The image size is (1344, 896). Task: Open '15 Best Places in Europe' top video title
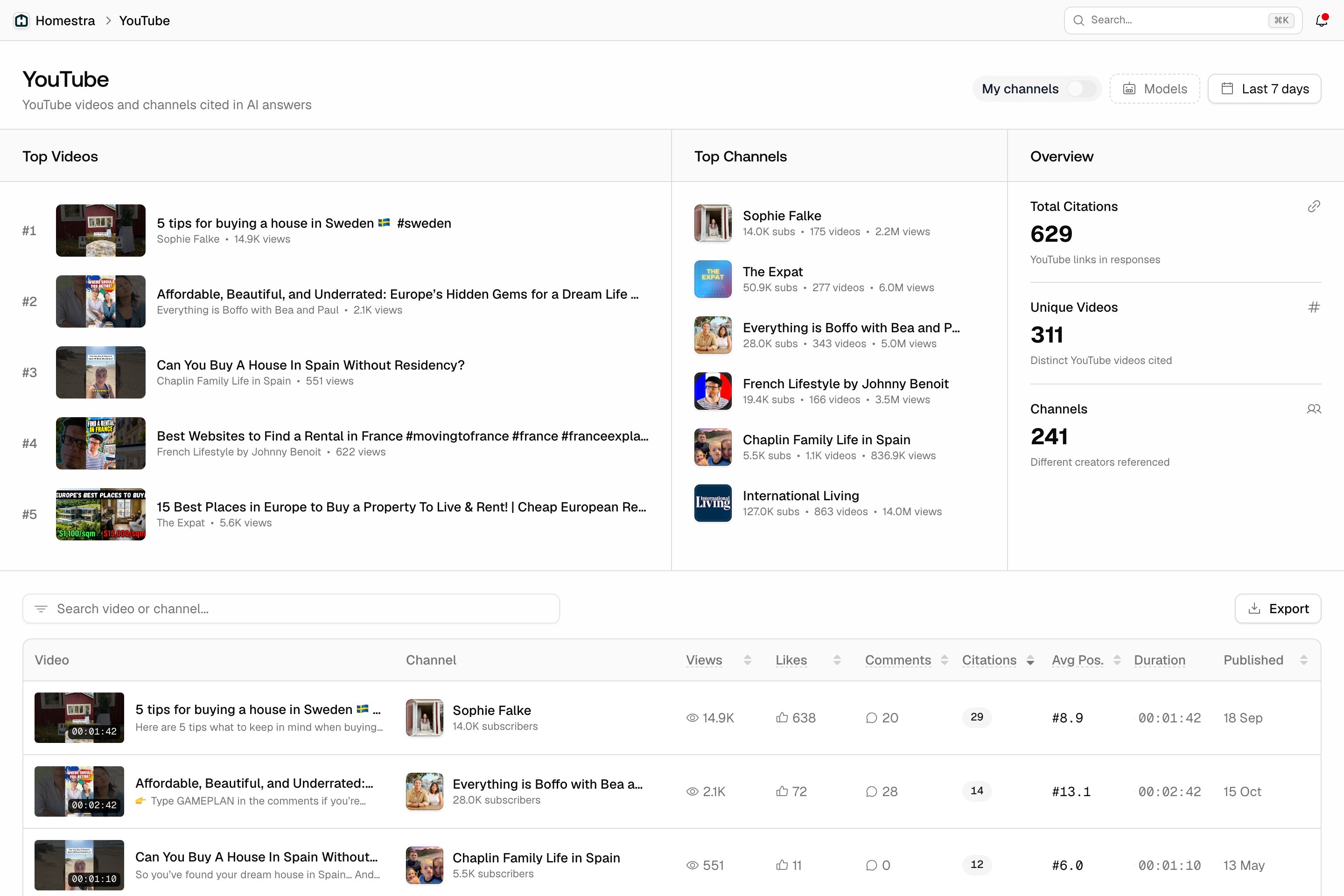point(402,507)
